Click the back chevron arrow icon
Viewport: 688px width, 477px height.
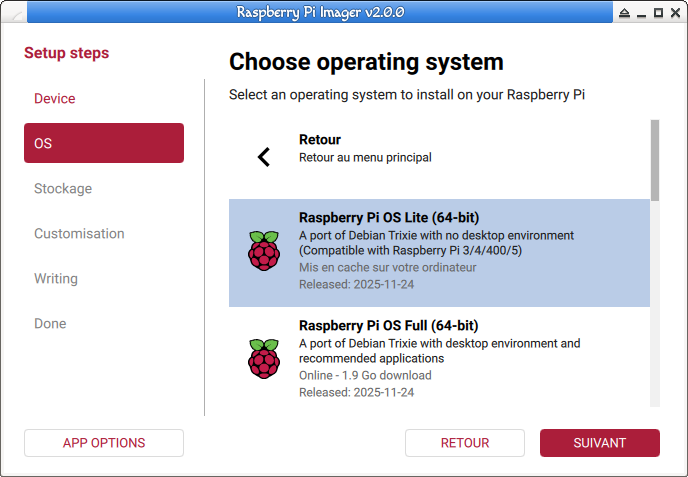pos(264,157)
